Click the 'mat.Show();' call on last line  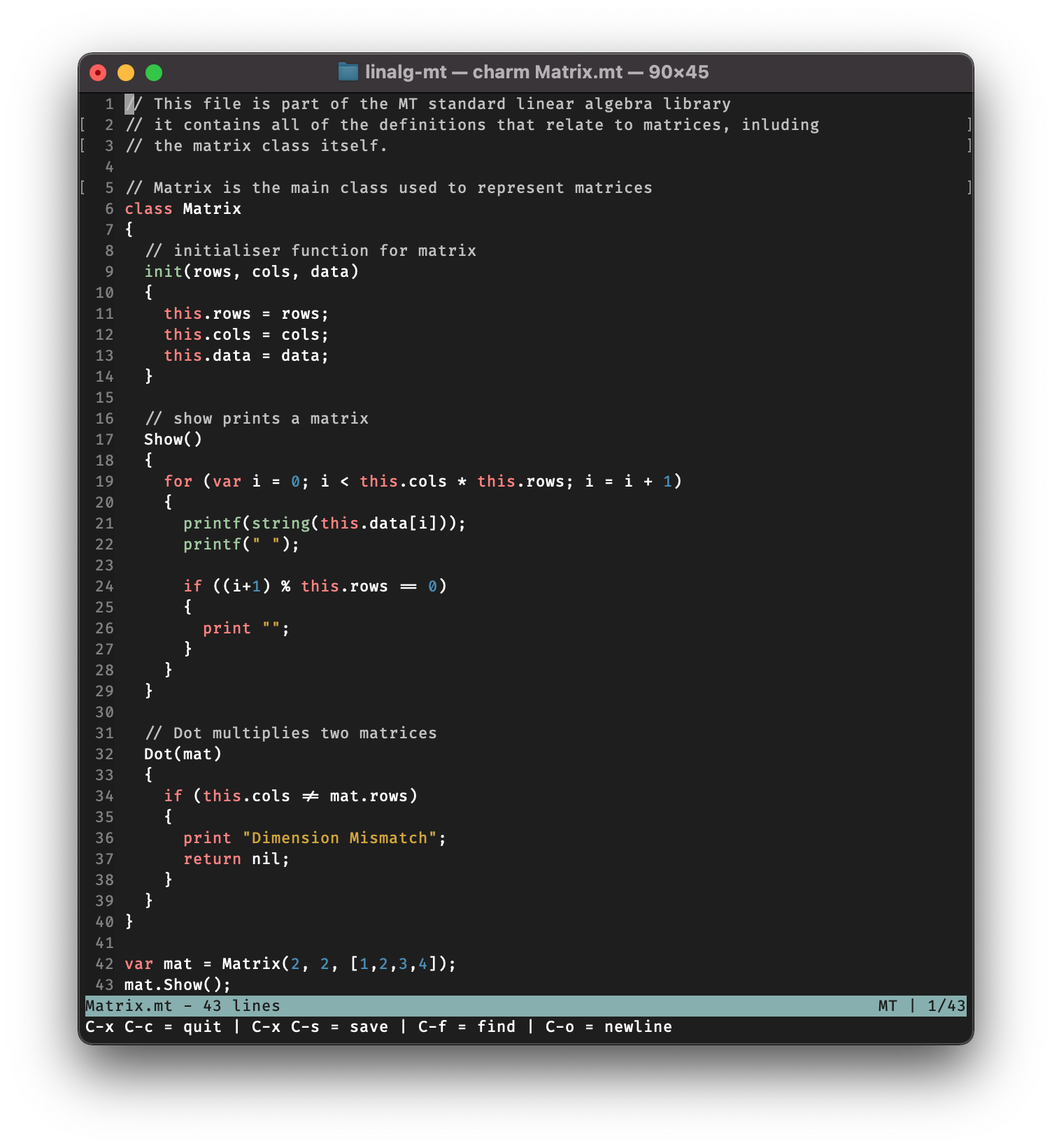(177, 985)
